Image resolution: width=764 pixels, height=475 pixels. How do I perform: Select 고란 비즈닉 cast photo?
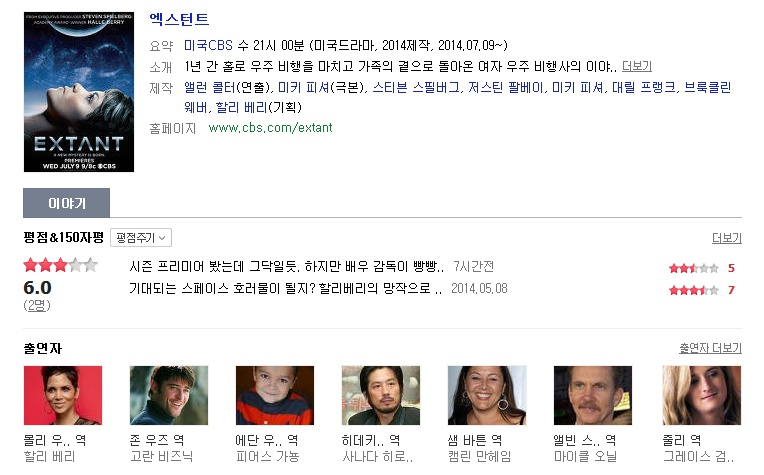pyautogui.click(x=169, y=396)
